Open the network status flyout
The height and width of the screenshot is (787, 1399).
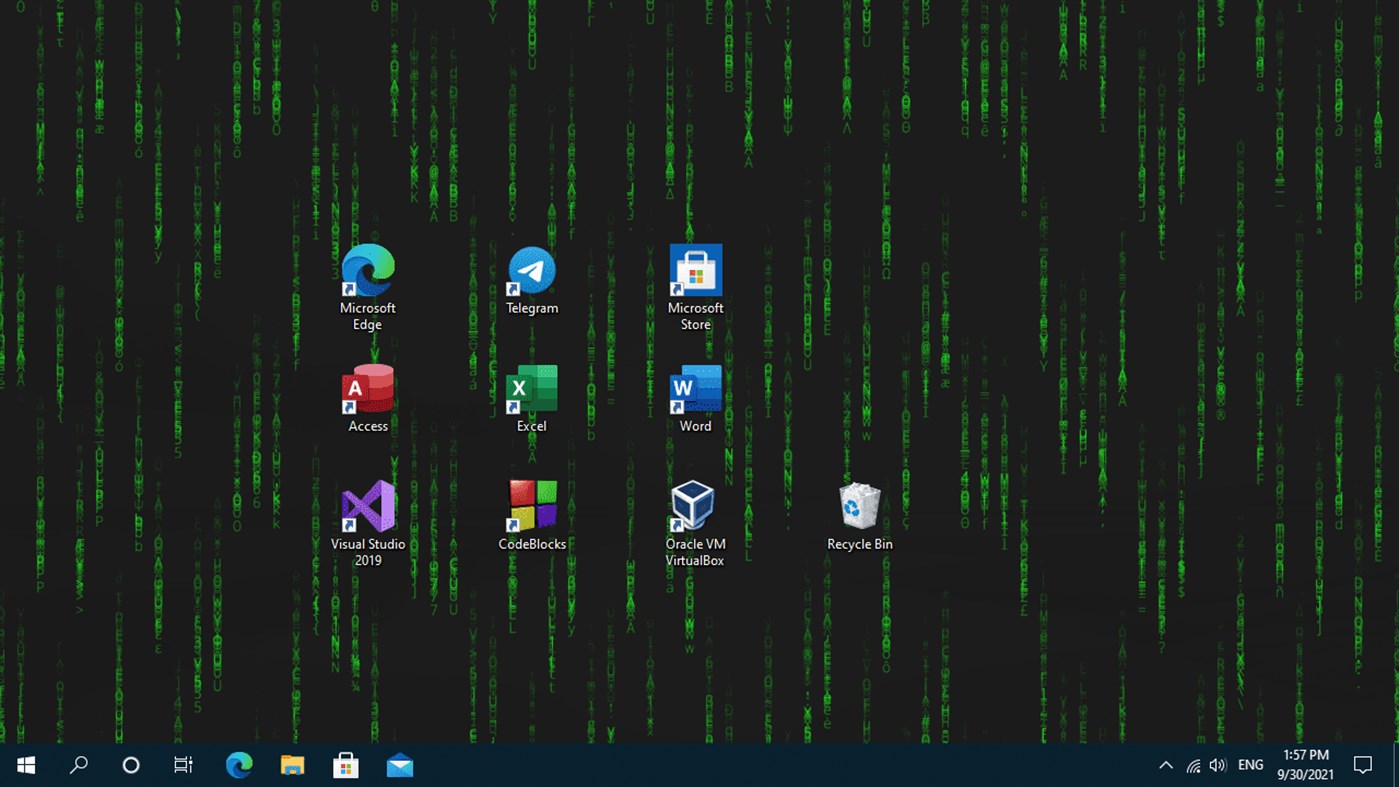(x=1191, y=764)
